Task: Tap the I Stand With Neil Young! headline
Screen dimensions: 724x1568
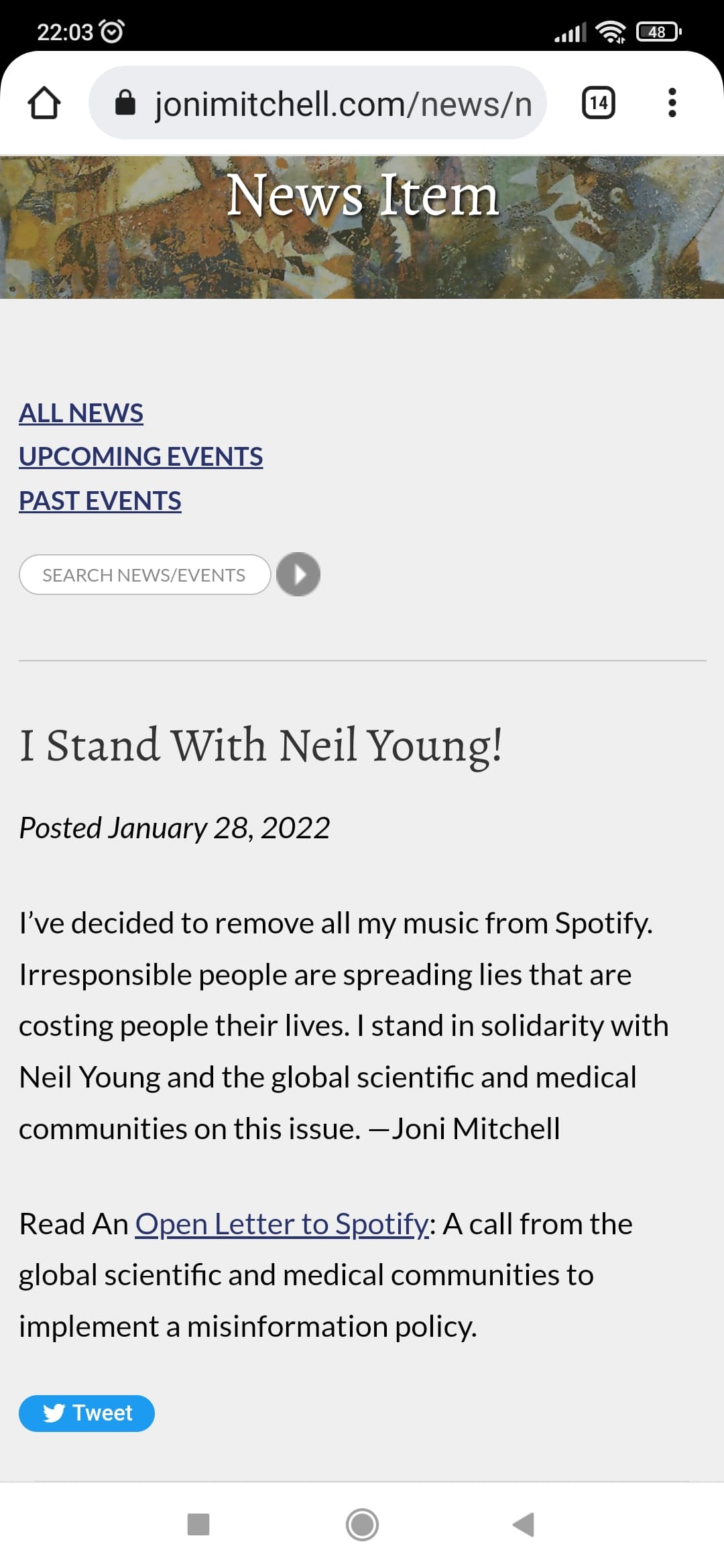Action: [261, 745]
